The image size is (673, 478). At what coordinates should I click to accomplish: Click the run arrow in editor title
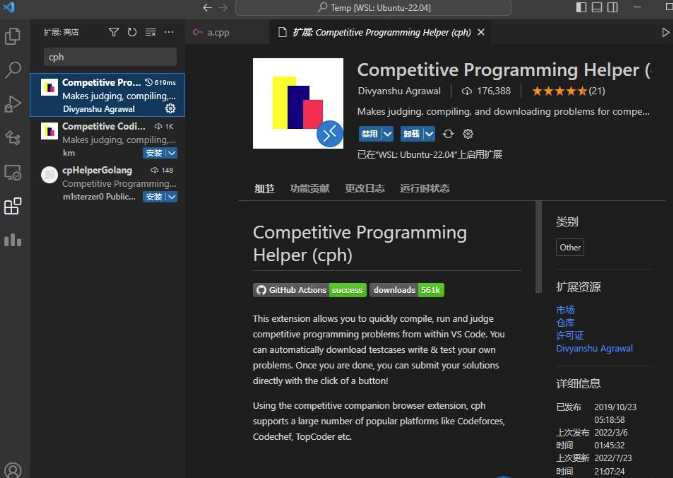(x=665, y=32)
